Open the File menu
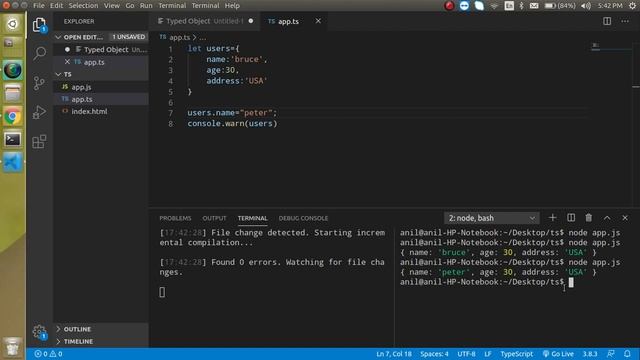 coord(39,6)
